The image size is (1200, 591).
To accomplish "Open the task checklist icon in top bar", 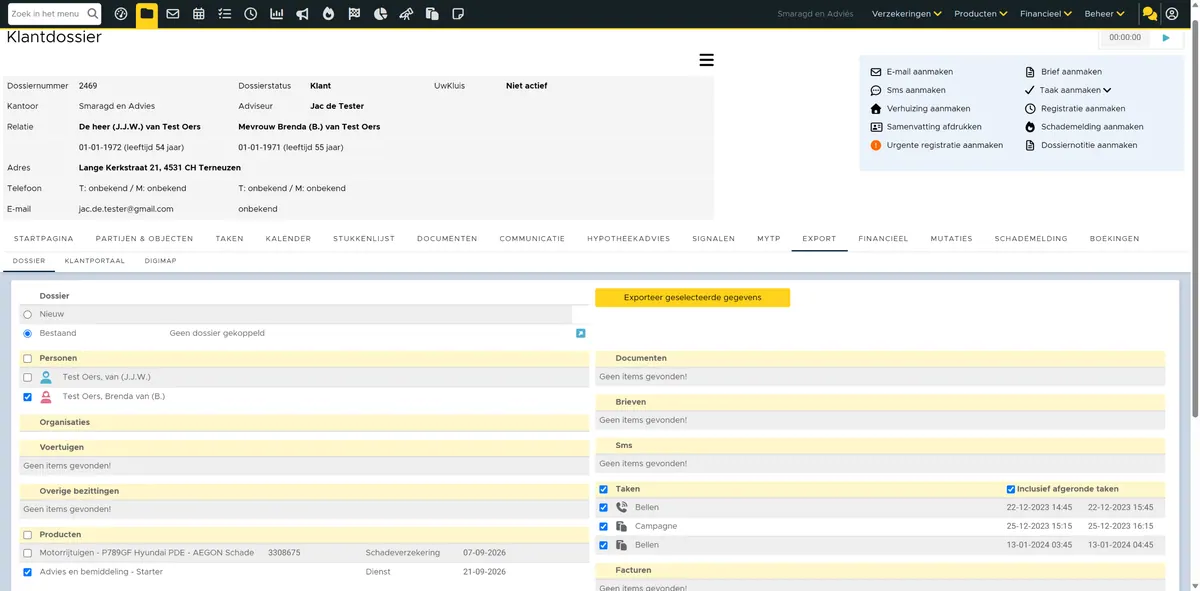I will tap(225, 14).
